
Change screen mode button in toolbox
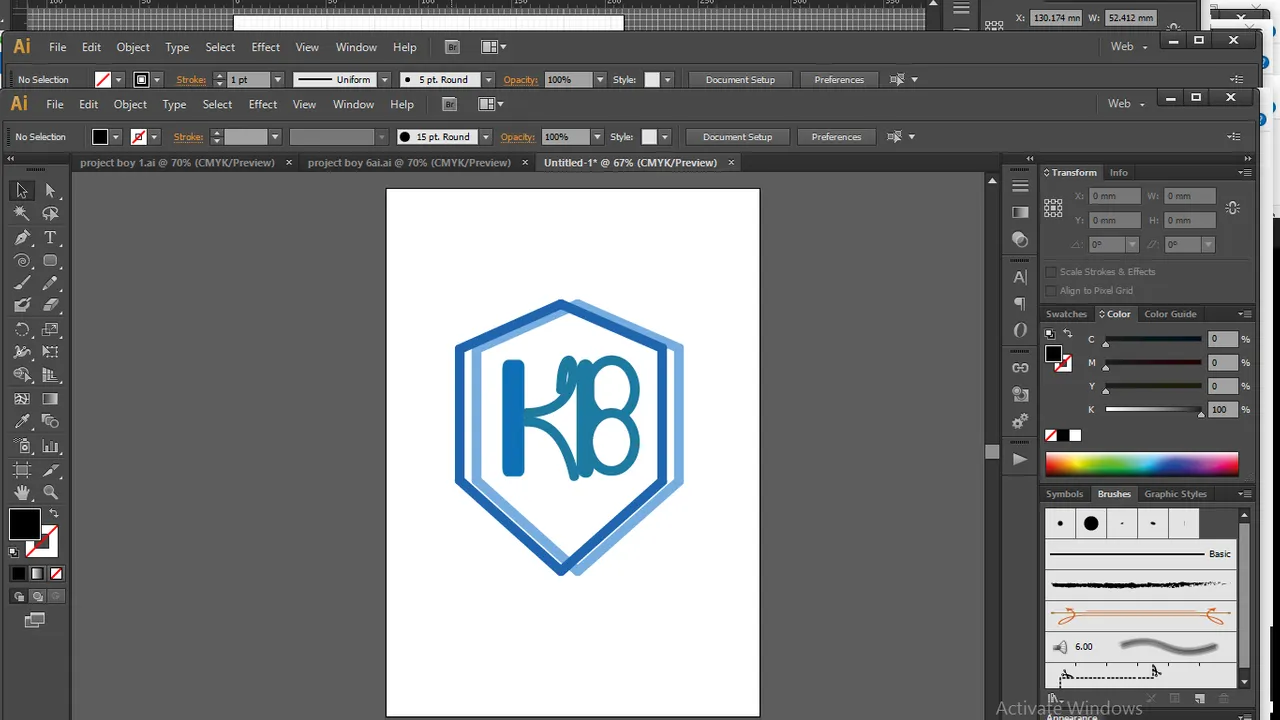tap(35, 621)
